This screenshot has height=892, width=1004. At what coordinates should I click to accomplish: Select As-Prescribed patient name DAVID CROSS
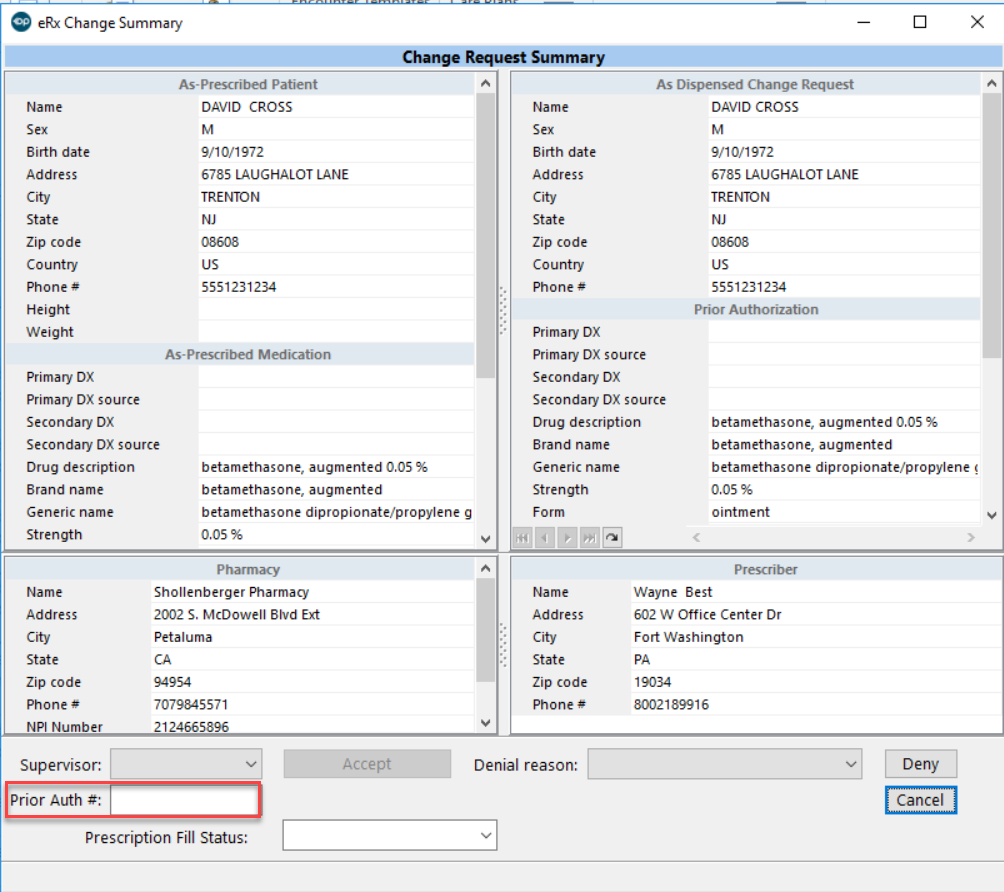coord(247,107)
